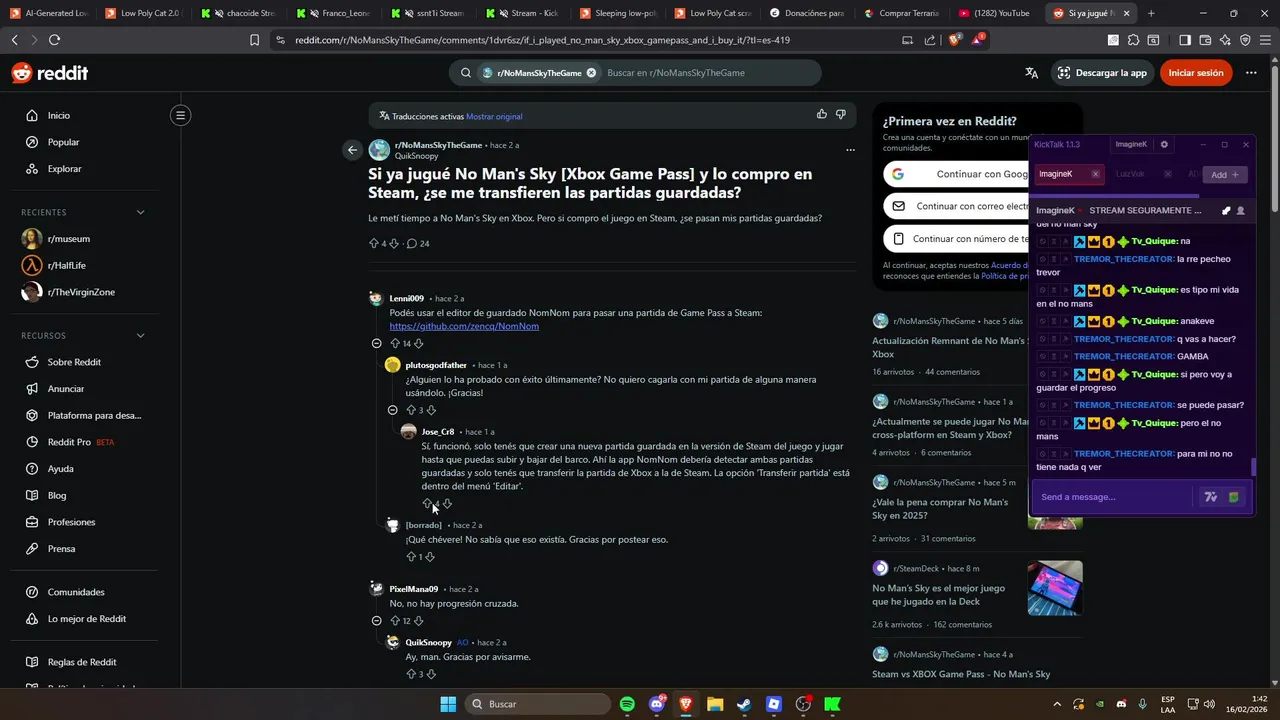The width and height of the screenshot is (1280, 720).
Task: Click Descargar la app button
Action: click(1101, 73)
